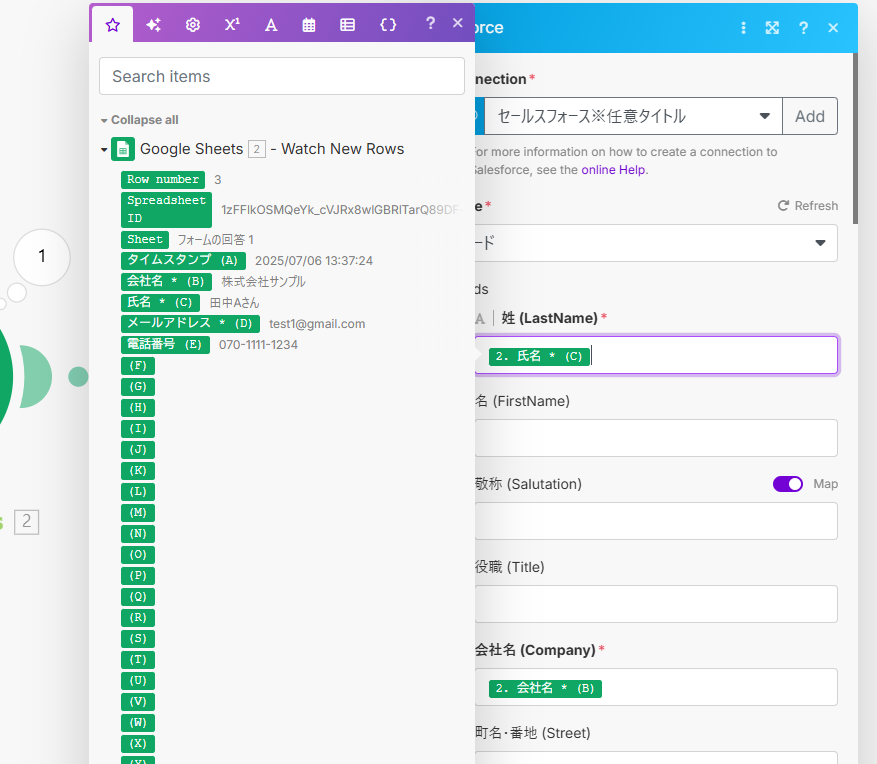Collapse the Google Sheets module tree
The image size is (877, 764).
pos(104,149)
